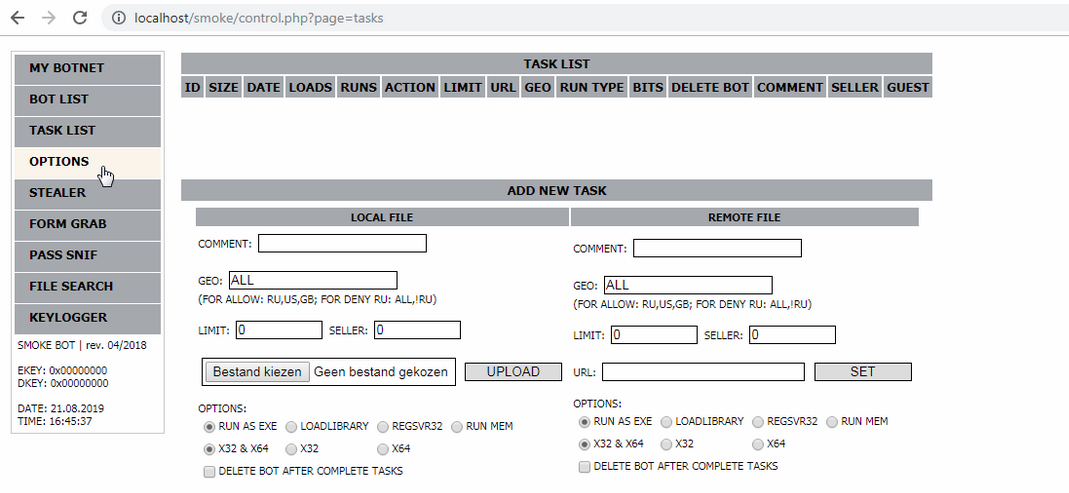Reload the page with the refresh icon

(x=80, y=18)
